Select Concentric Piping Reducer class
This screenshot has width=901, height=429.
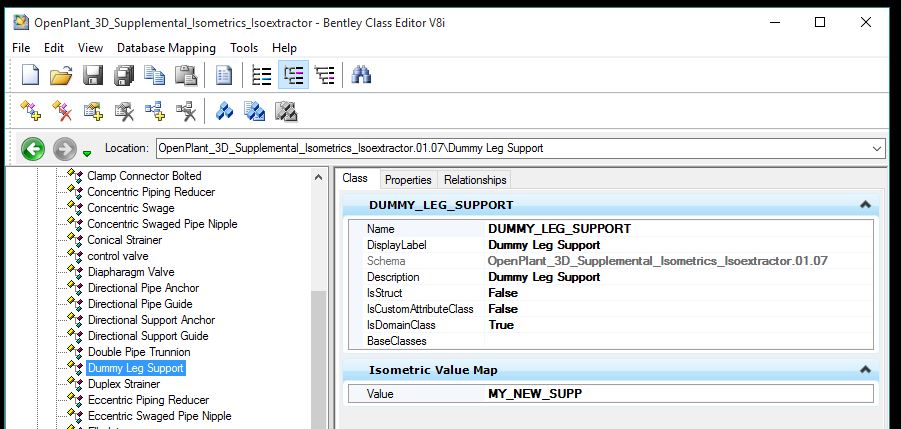coord(151,192)
